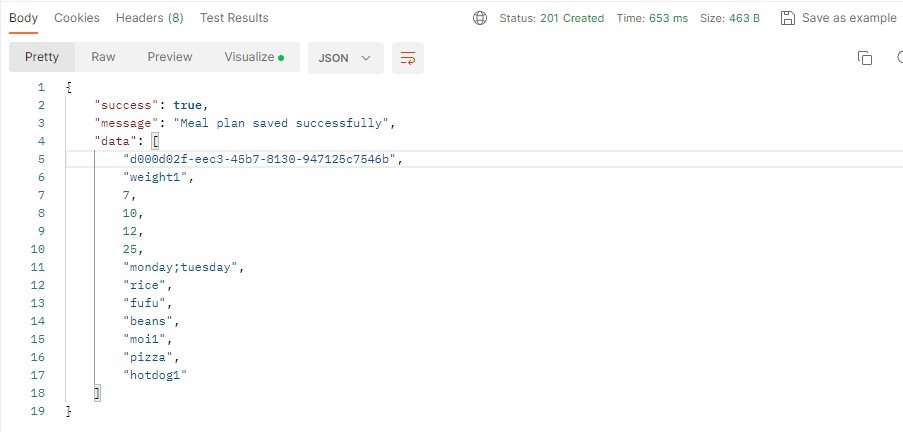Click the 201 Created status text
Viewport: 903px width, 432px height.
(572, 18)
